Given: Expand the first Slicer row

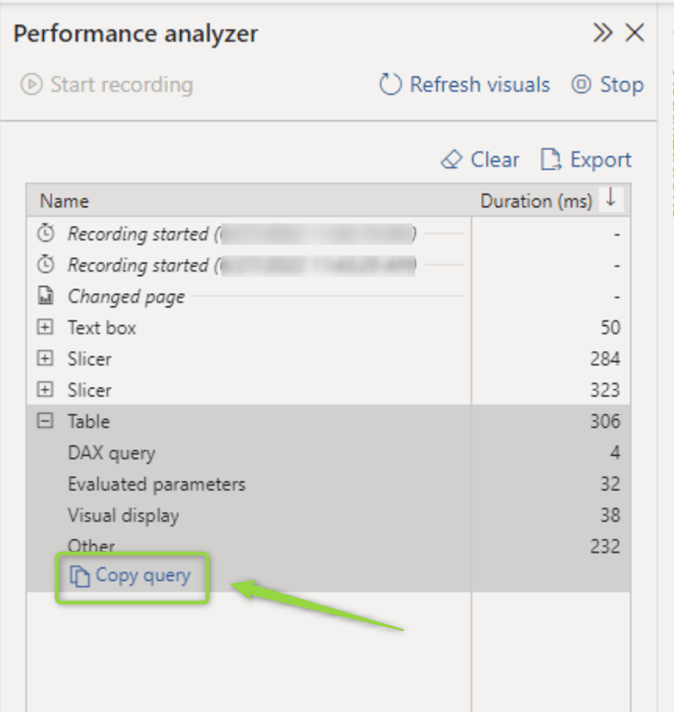Looking at the screenshot, I should click(x=45, y=359).
